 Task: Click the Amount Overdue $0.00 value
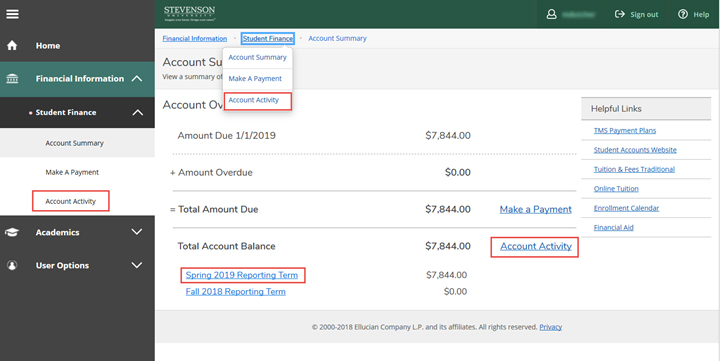[x=458, y=173]
